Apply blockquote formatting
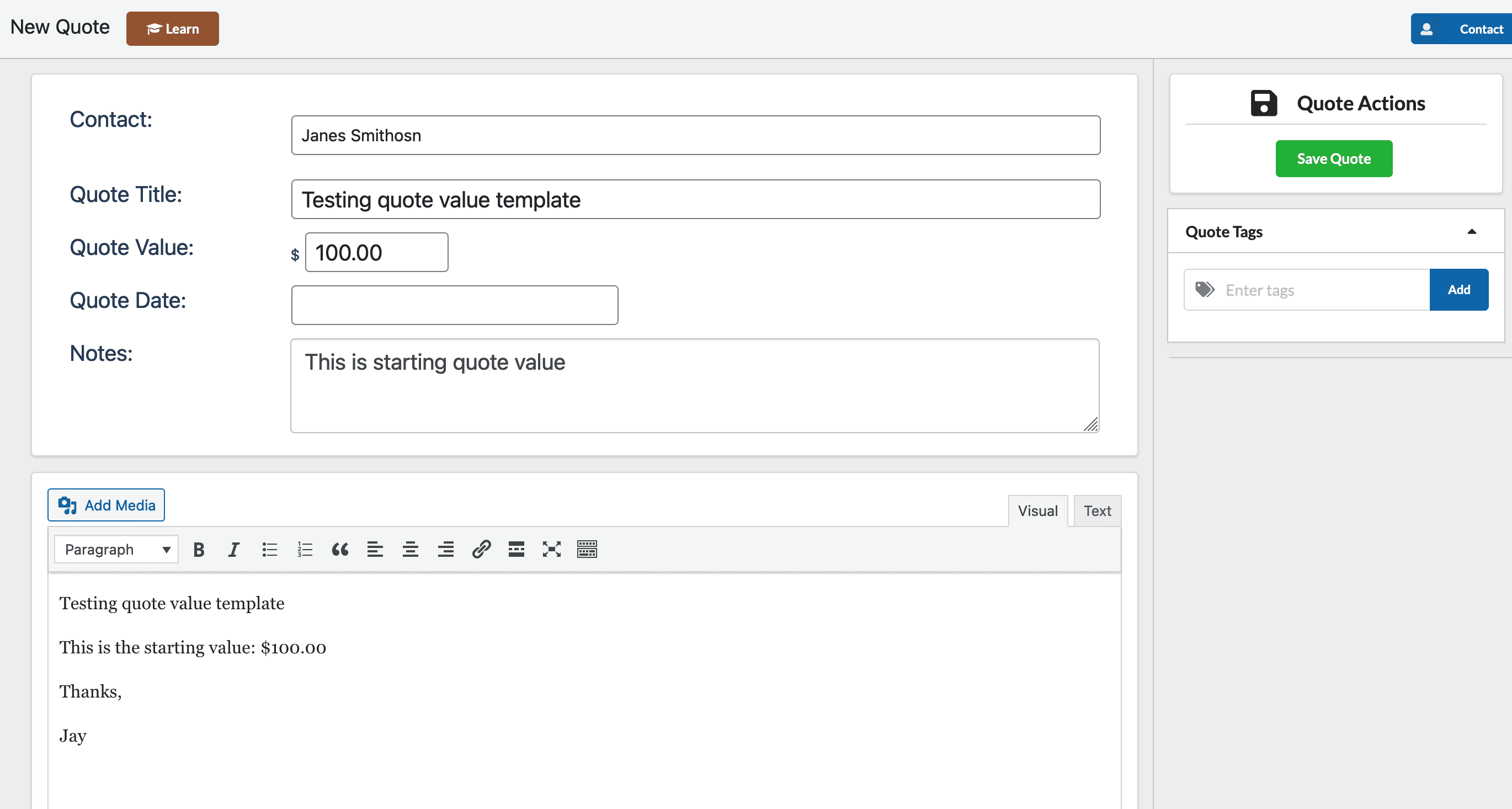Image resolution: width=1512 pixels, height=809 pixels. point(340,550)
